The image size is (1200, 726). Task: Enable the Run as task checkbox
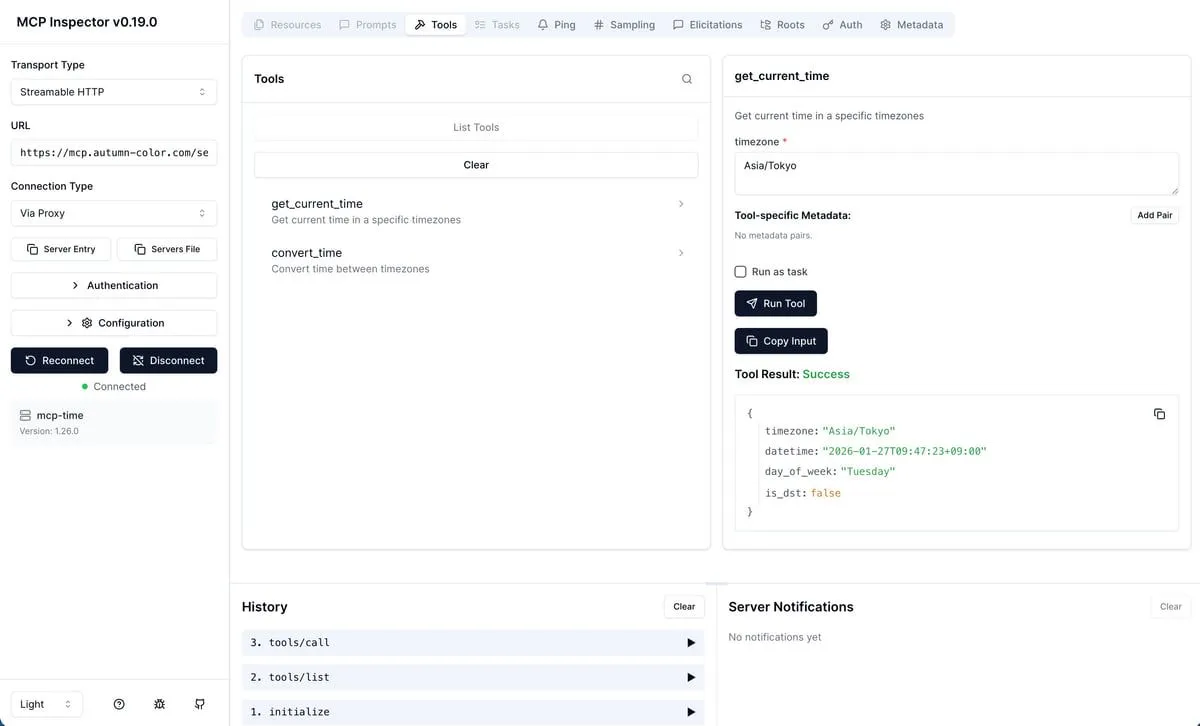(x=741, y=272)
